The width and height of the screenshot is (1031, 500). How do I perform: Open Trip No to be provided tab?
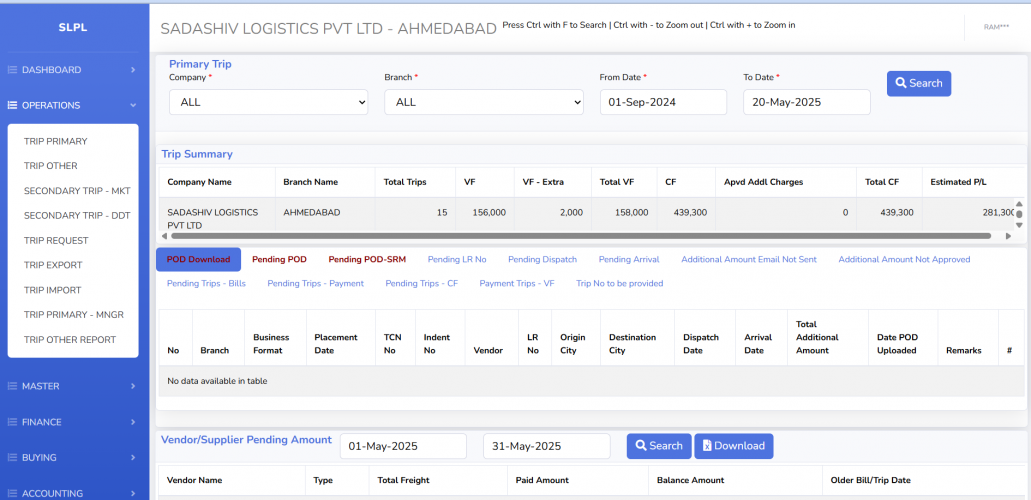[x=619, y=284]
